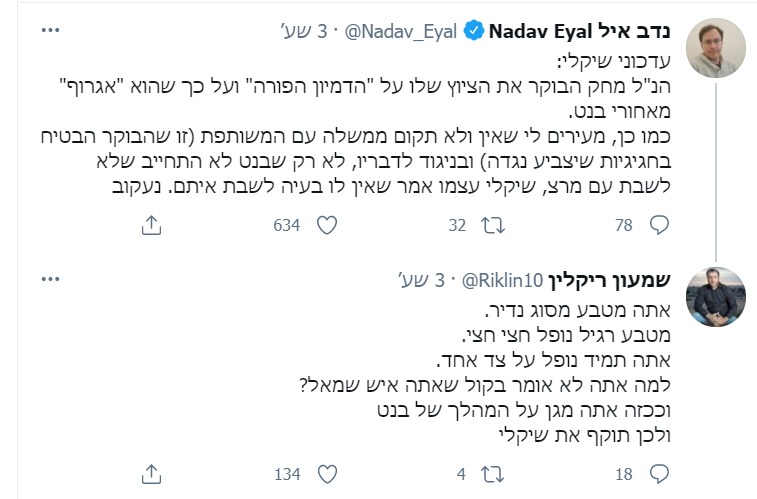Screen dimensions: 757x499
Task: Retweet Nadav Eyal's tweet with 32 retweets
Action: [487, 226]
